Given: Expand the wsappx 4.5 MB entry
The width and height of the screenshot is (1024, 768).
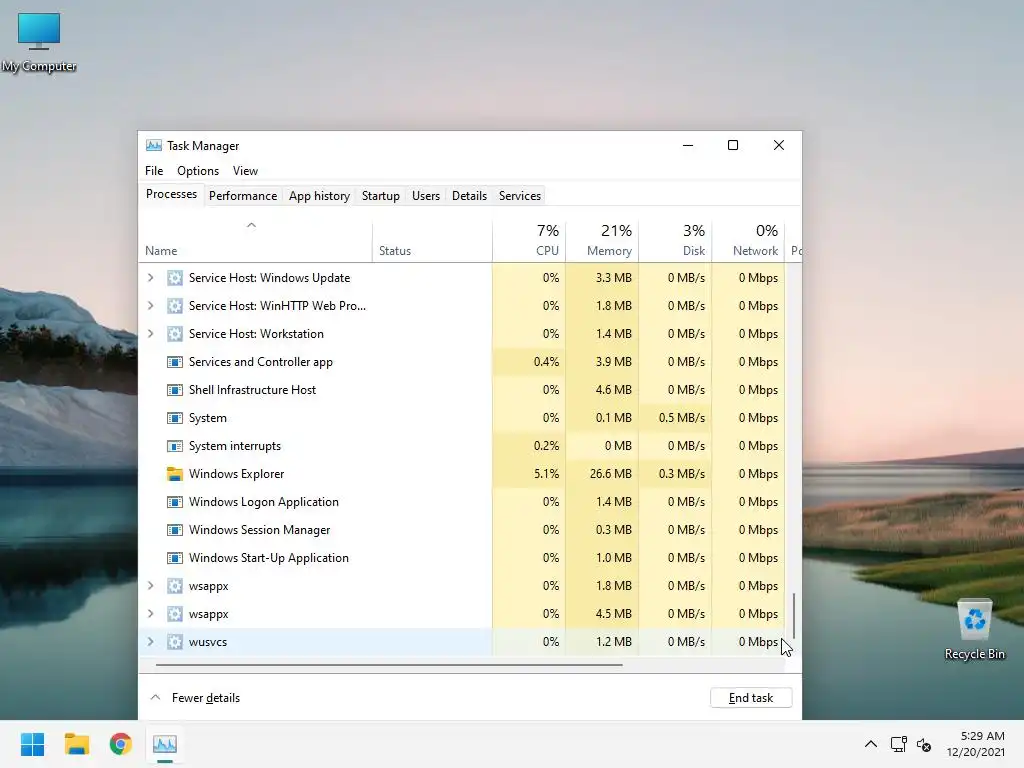Looking at the screenshot, I should pyautogui.click(x=151, y=614).
